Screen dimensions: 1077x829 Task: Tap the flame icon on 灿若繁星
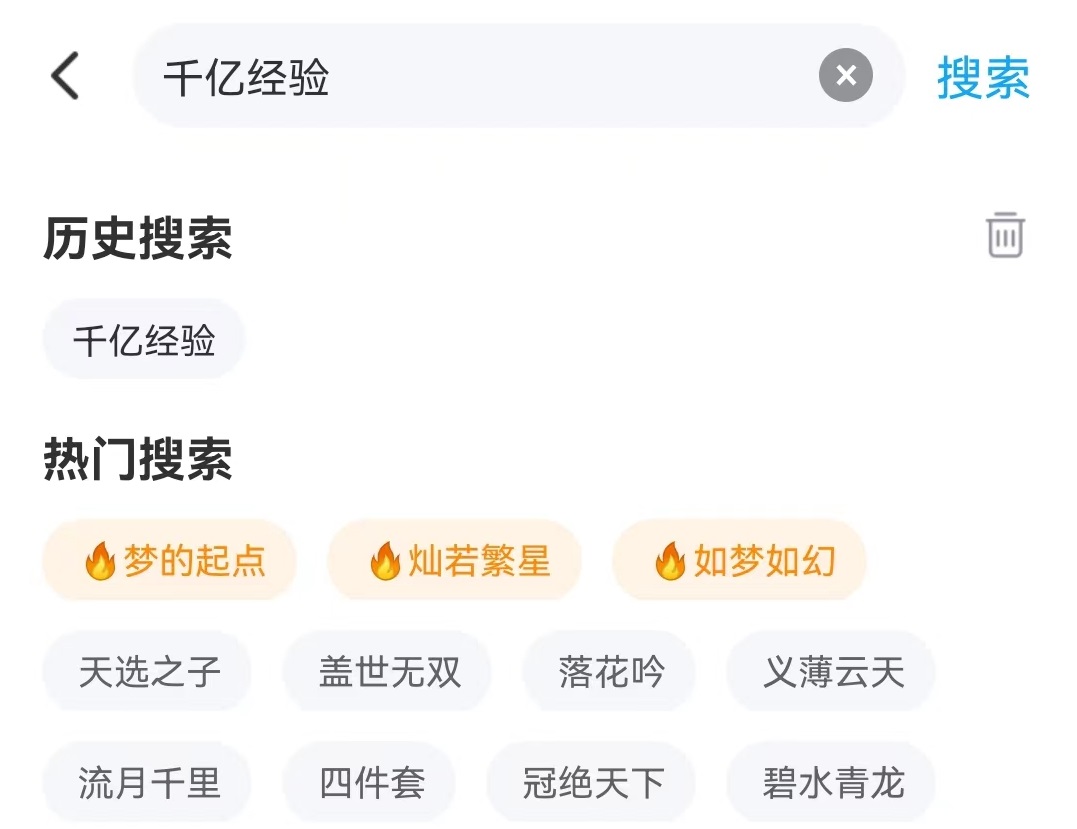(385, 562)
